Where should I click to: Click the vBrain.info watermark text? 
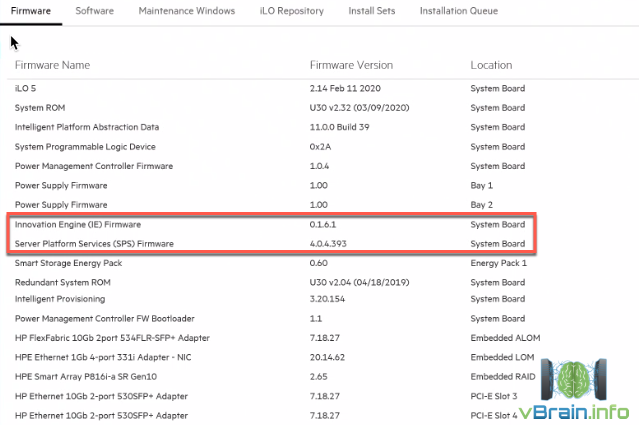[575, 412]
